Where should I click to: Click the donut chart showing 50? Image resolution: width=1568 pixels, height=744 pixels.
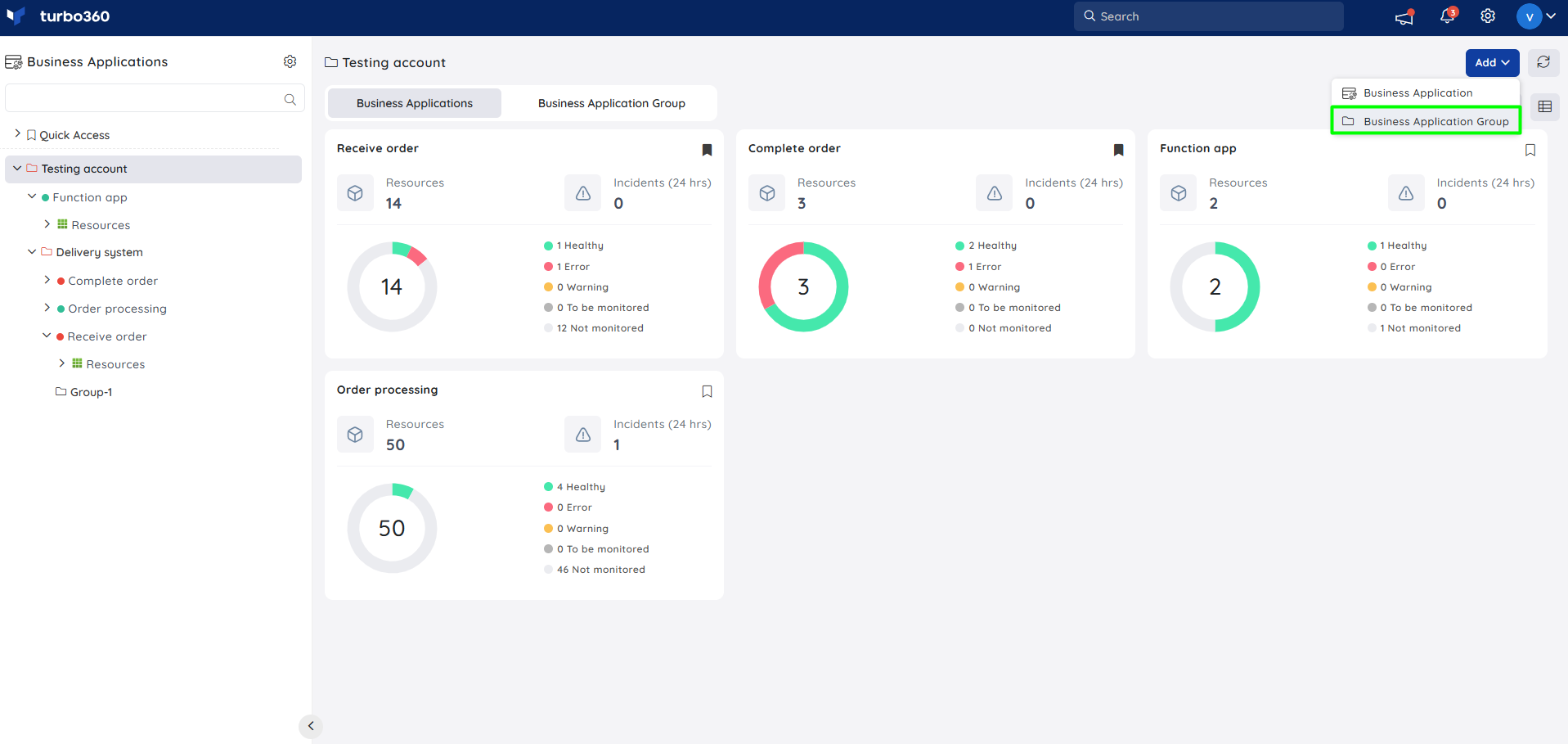click(392, 528)
